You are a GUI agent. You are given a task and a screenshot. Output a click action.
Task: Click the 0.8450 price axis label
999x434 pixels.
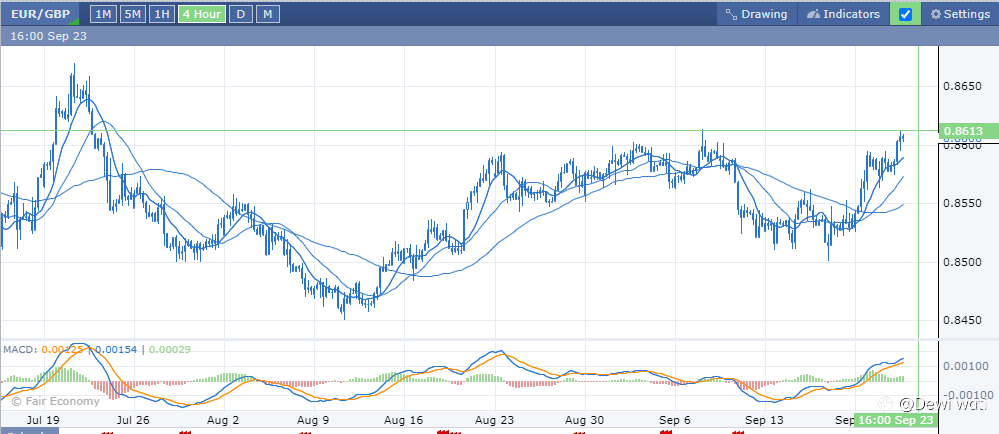(x=963, y=321)
